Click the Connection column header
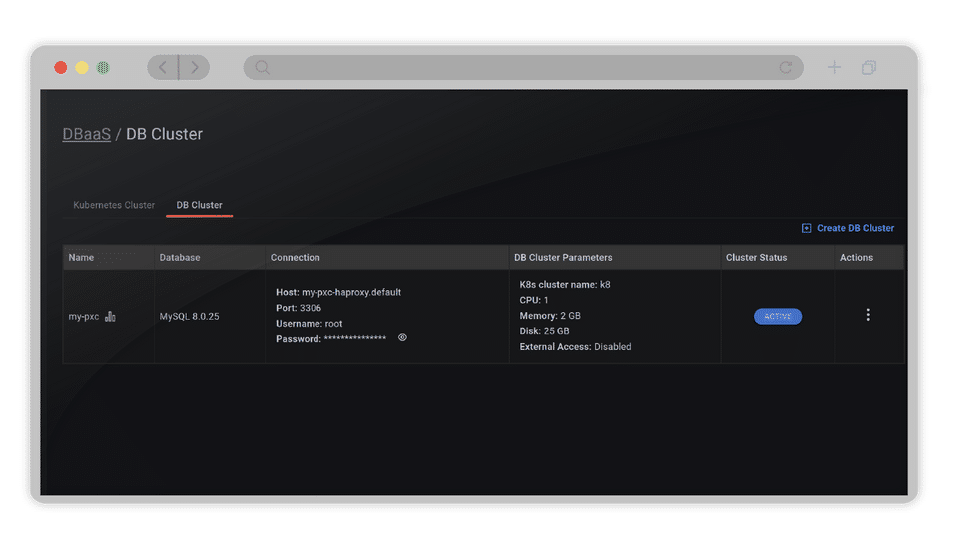 (x=295, y=258)
